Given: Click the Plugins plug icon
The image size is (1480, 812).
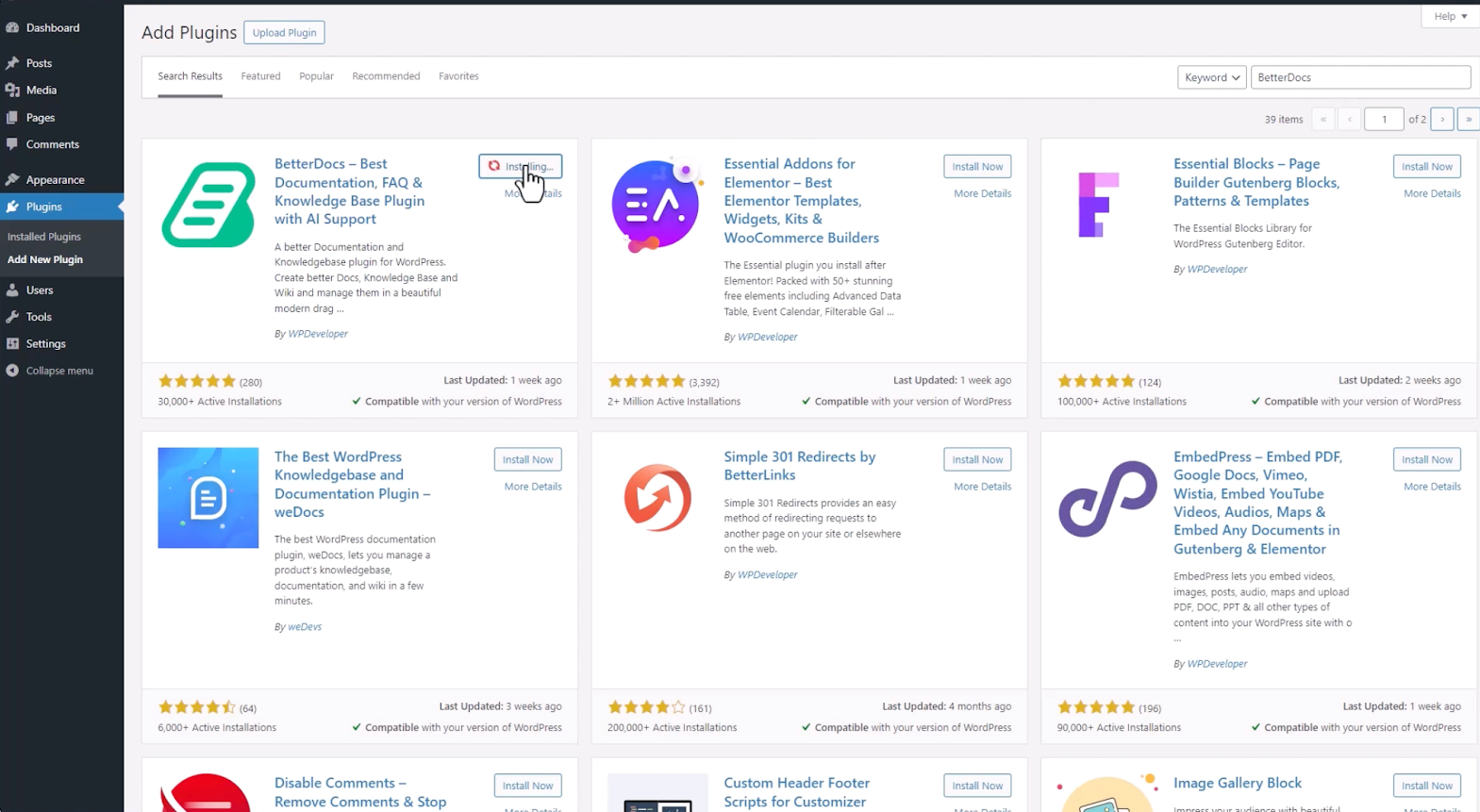Looking at the screenshot, I should [x=12, y=207].
